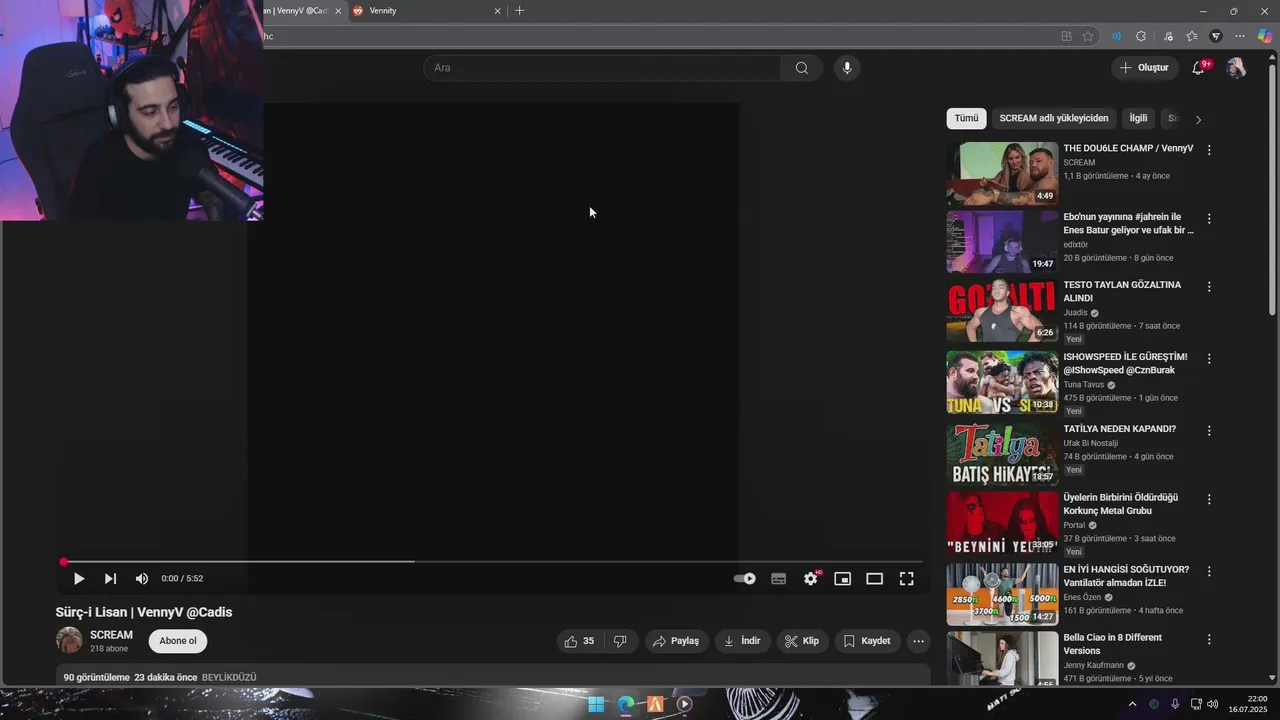Open the notifications bell
Image resolution: width=1280 pixels, height=720 pixels.
[1198, 68]
